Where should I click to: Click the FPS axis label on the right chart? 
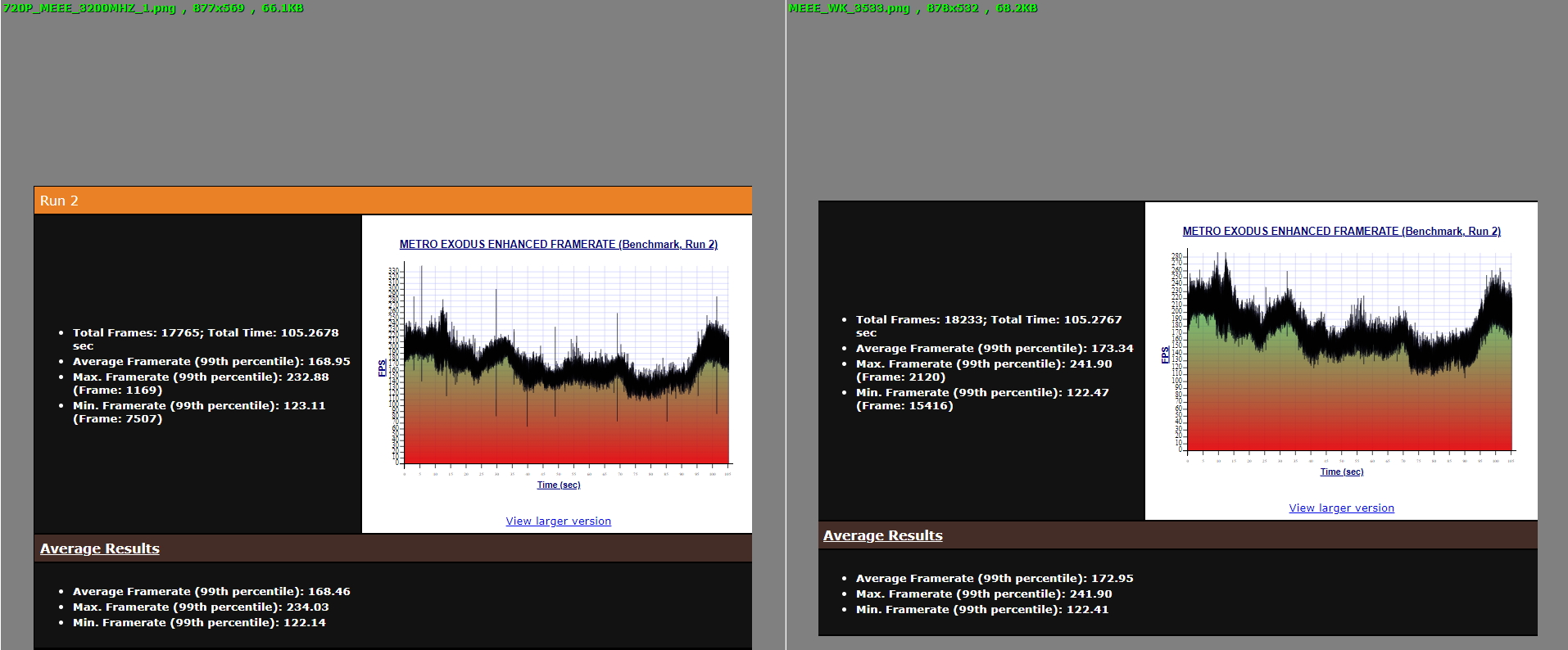tap(1165, 355)
